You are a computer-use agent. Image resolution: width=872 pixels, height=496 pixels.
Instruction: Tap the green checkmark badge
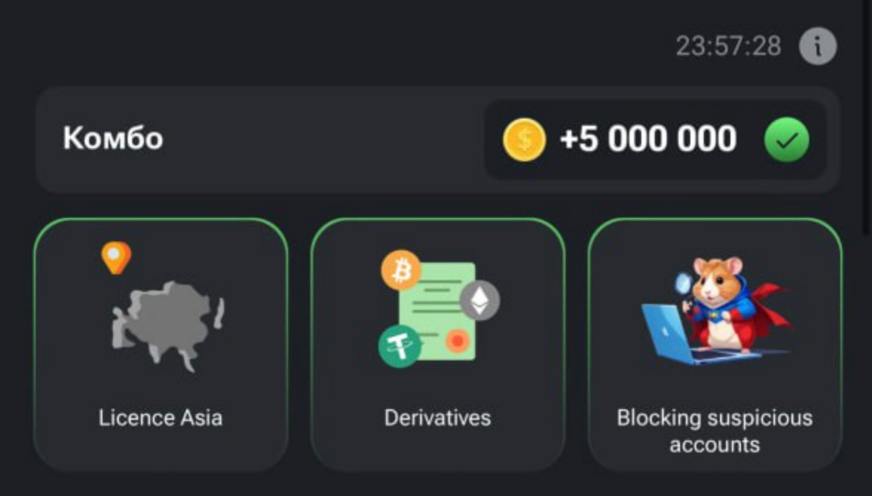pos(786,140)
